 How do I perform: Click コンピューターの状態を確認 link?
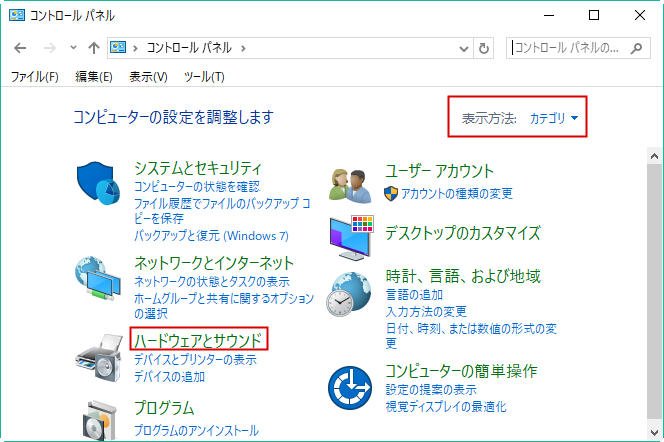(x=197, y=186)
